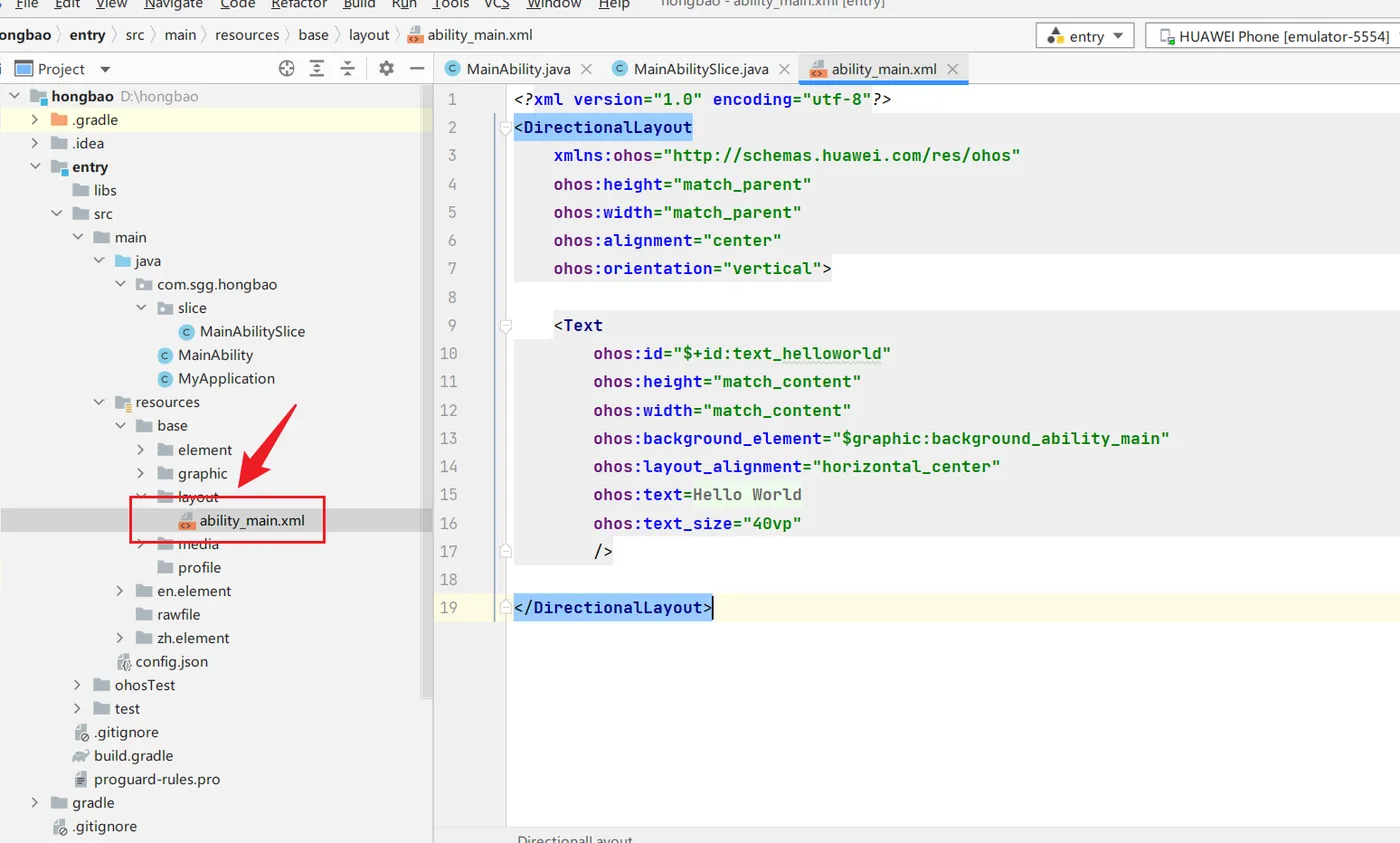Expand the top-level gradle folder

35,803
